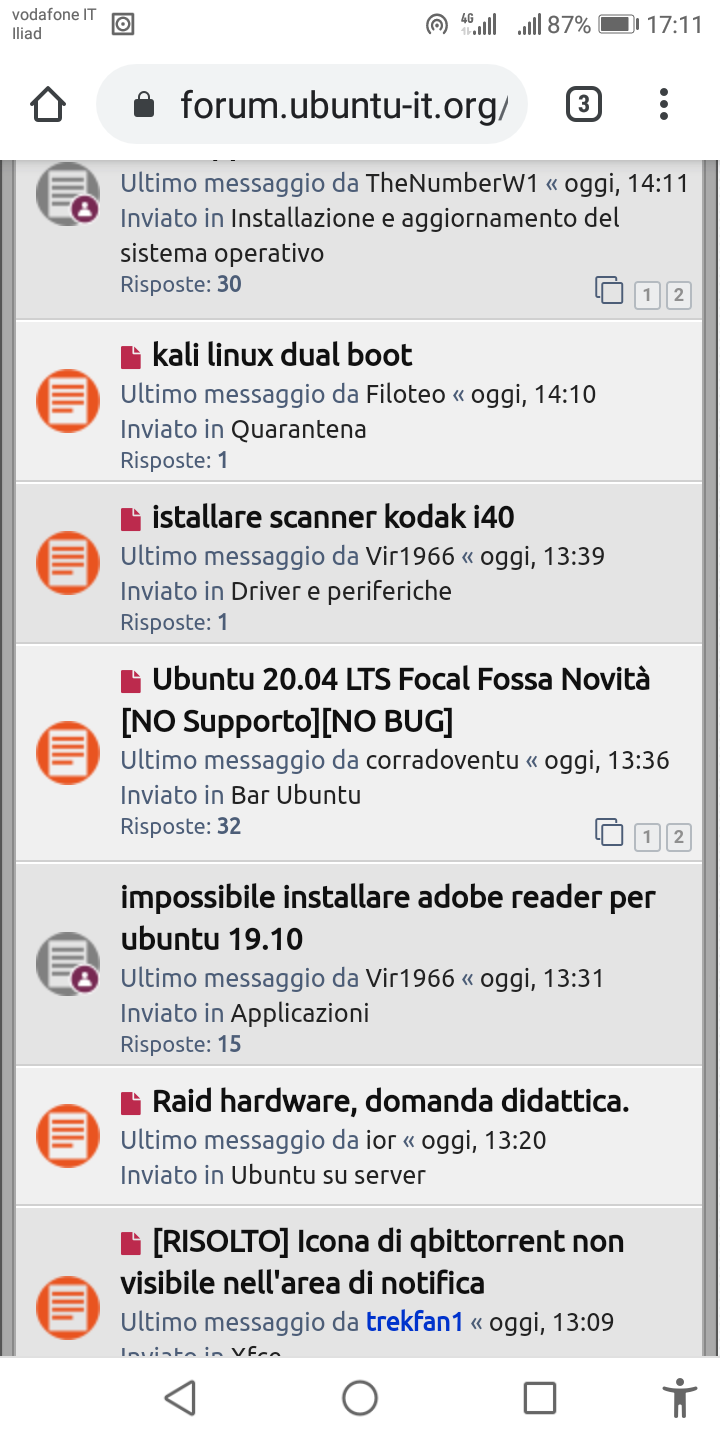Screen dimensions: 720x1440
Task: Go to first unread post in Raid hardware topic
Action: (131, 1104)
